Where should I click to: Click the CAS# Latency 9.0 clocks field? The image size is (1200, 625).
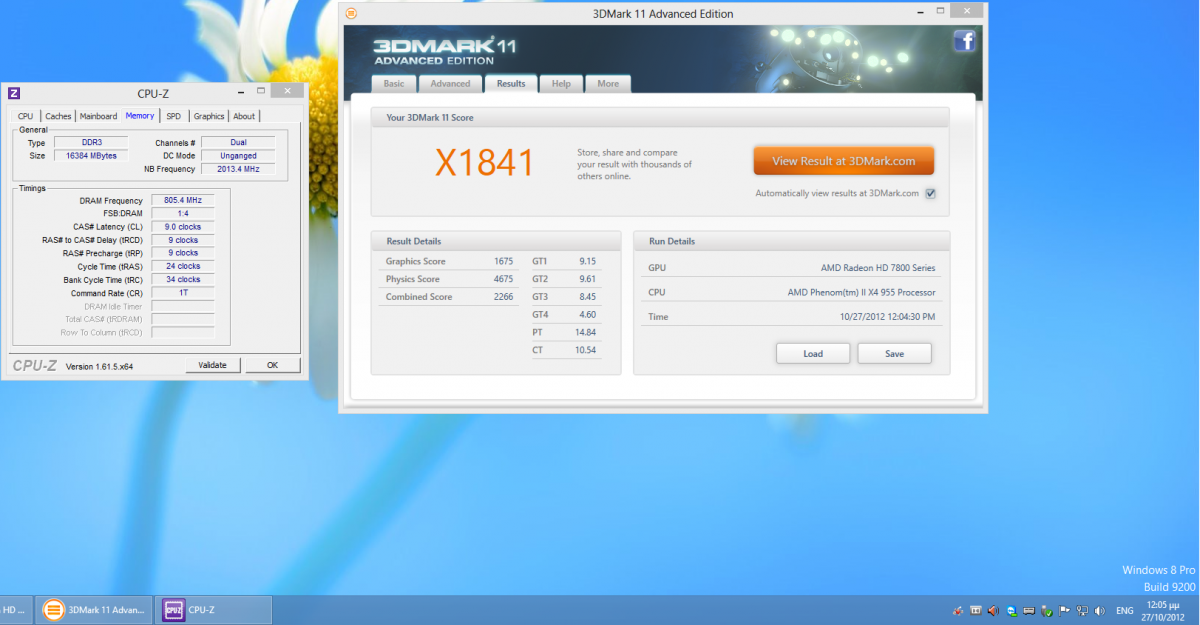coord(183,227)
